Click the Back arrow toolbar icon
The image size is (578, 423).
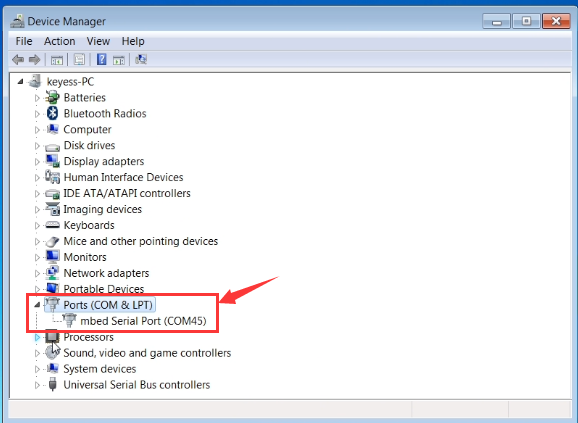pyautogui.click(x=18, y=59)
